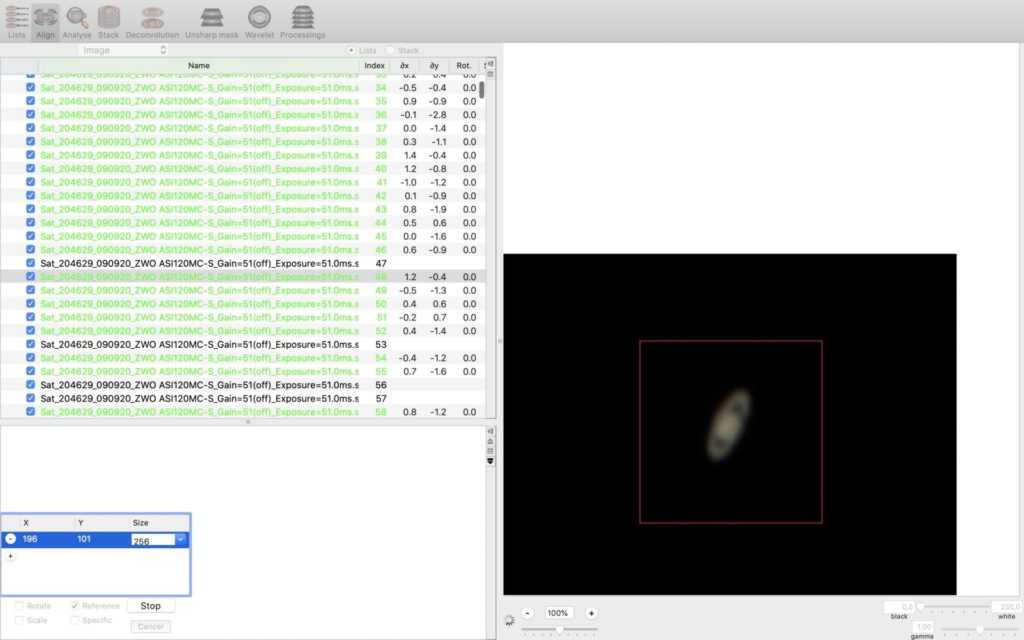Toggle the Specific checkbox
1024x640 pixels.
pos(74,620)
